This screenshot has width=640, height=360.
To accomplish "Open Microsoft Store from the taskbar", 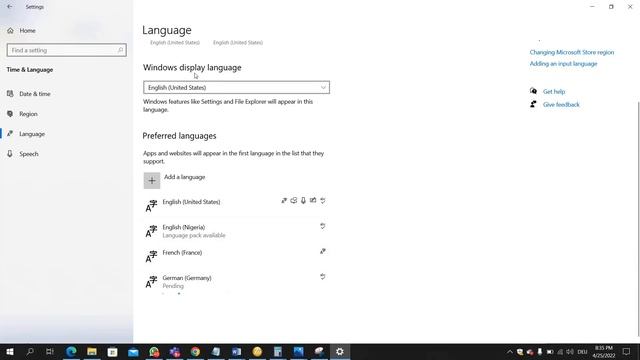I will pyautogui.click(x=113, y=351).
